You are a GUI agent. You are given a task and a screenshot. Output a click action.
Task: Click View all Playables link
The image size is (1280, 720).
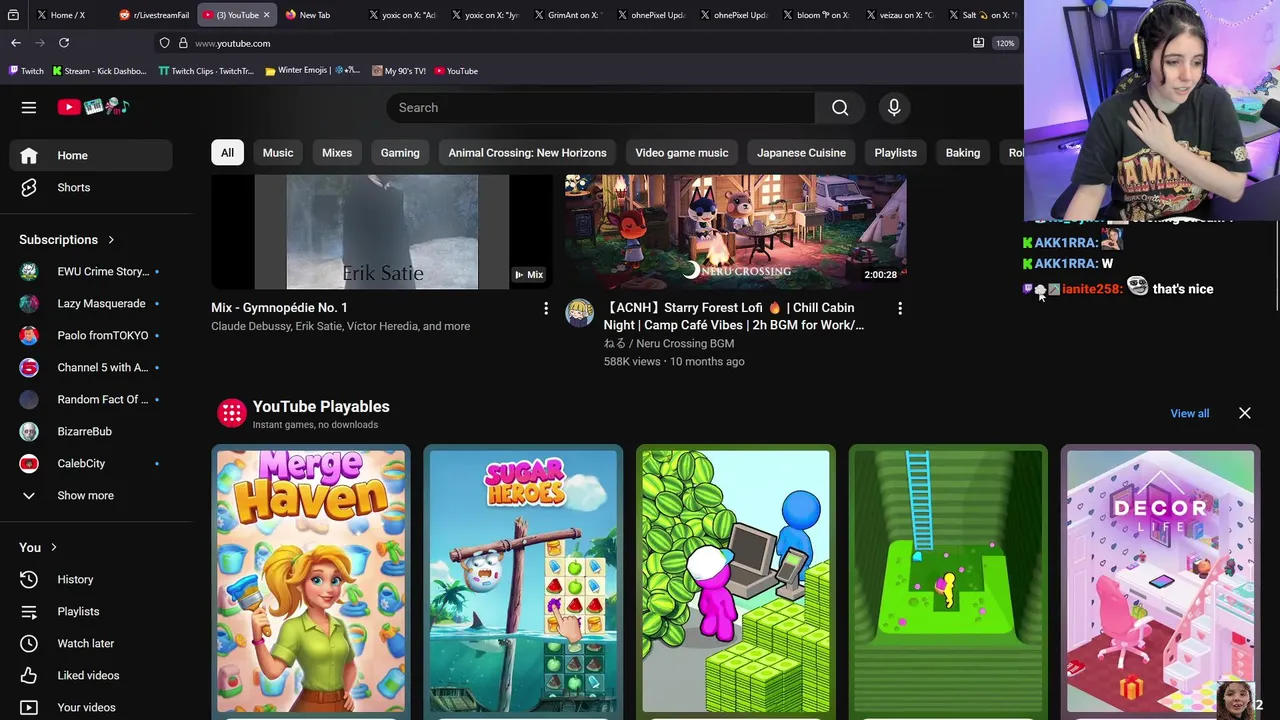pyautogui.click(x=1189, y=413)
